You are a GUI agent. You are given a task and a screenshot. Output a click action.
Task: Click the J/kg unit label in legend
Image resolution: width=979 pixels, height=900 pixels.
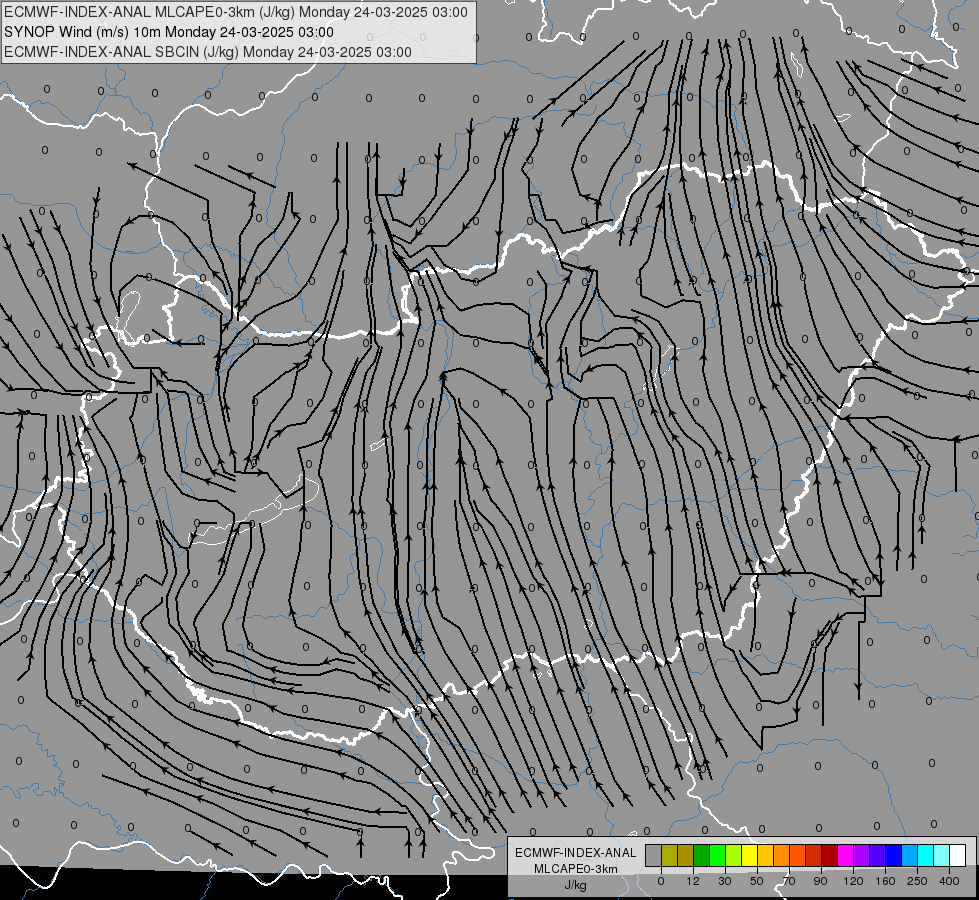click(576, 885)
